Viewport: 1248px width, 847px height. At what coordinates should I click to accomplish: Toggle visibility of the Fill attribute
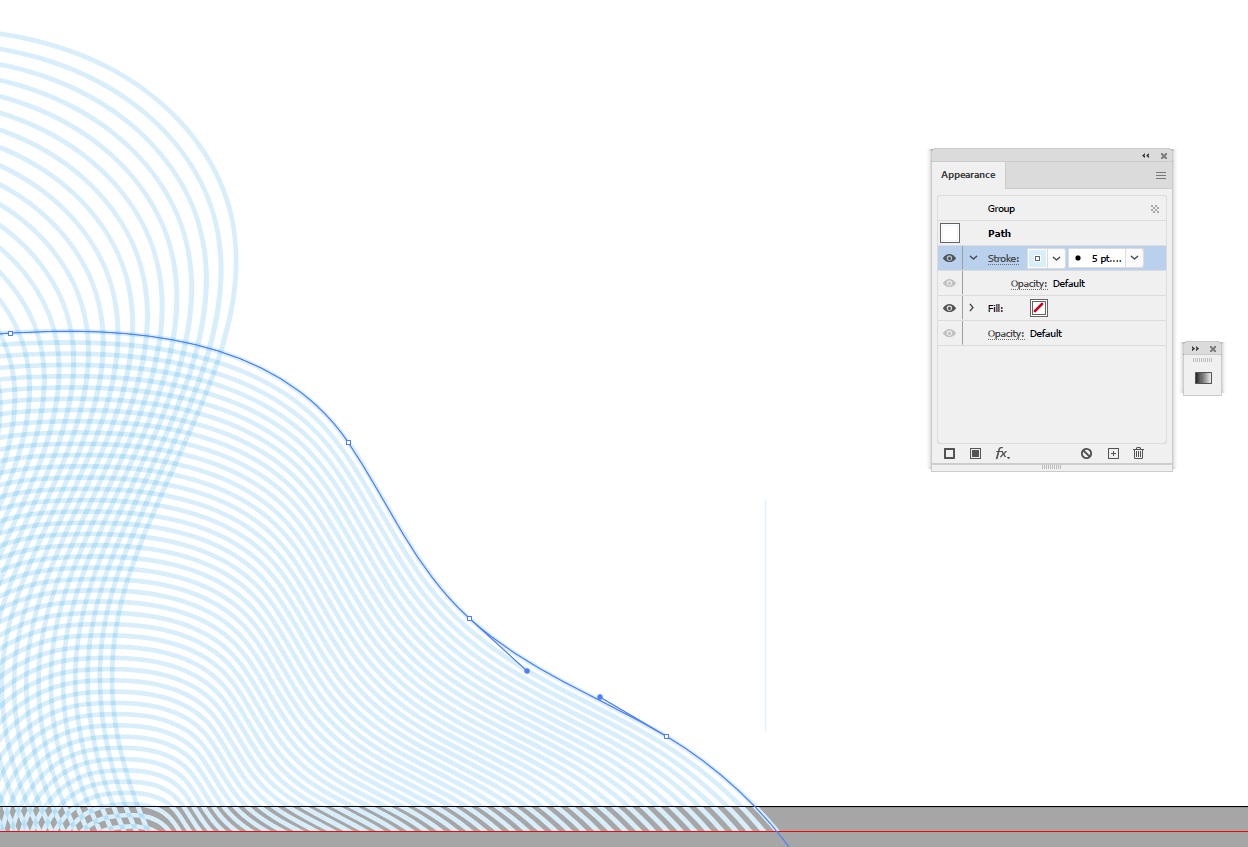[x=948, y=308]
